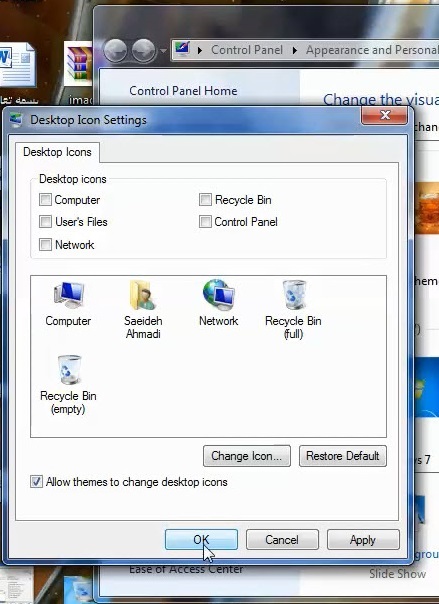
Task: Select the Recycle Bin (empty) icon
Action: [x=69, y=384]
